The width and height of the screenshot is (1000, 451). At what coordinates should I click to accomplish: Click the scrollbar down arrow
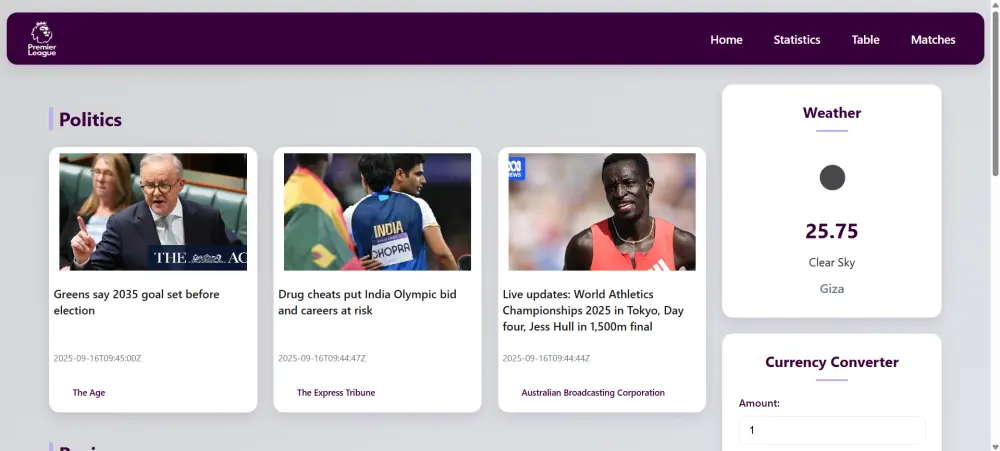click(996, 447)
